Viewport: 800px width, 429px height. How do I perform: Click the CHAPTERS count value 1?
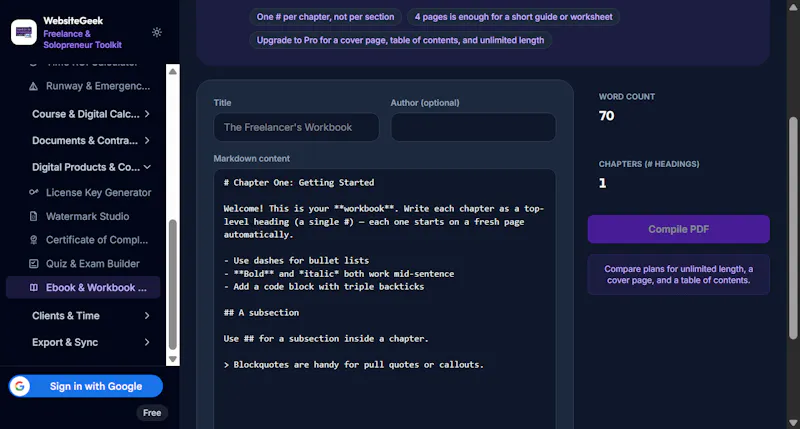(603, 183)
